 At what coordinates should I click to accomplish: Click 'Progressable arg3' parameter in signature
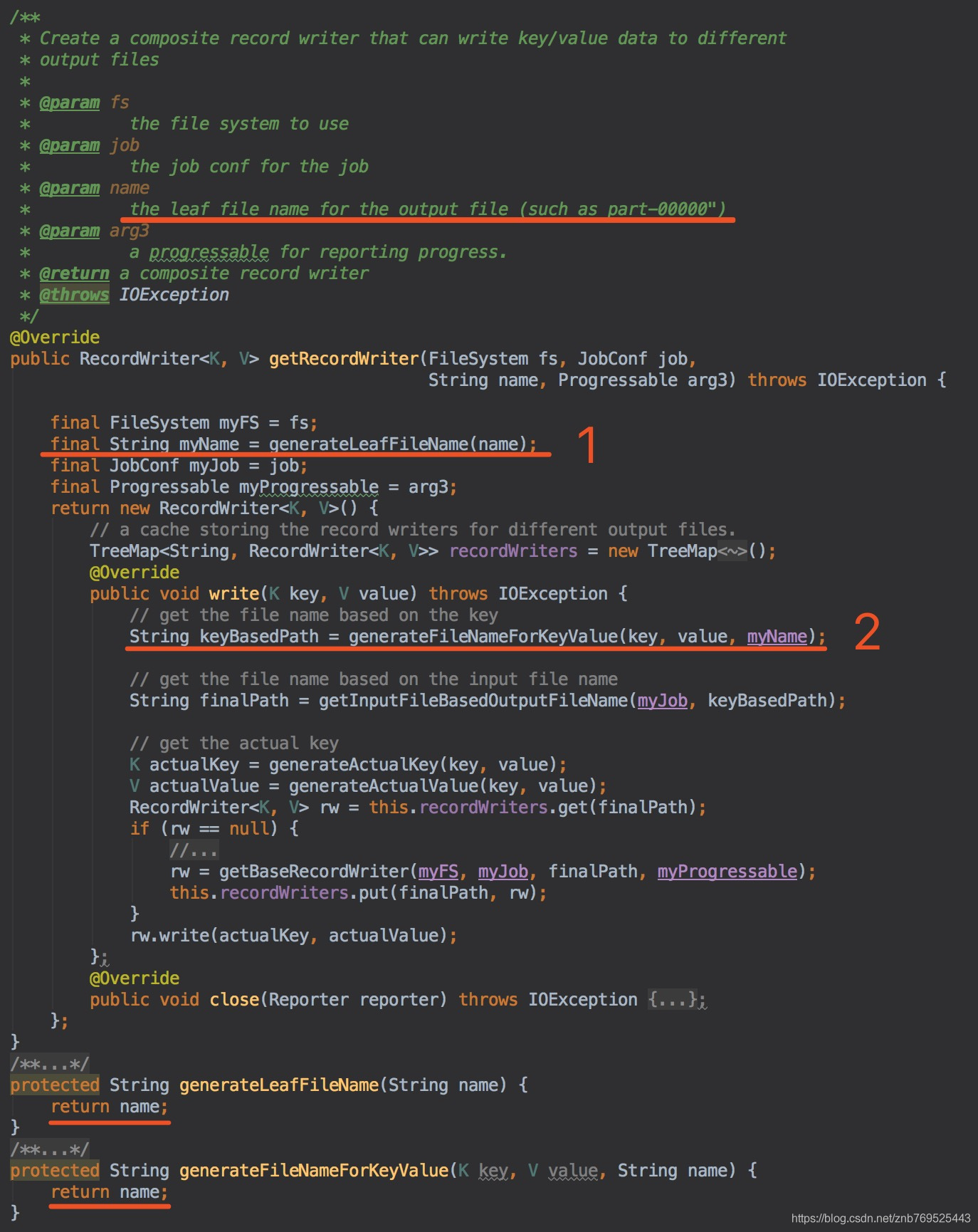(643, 380)
